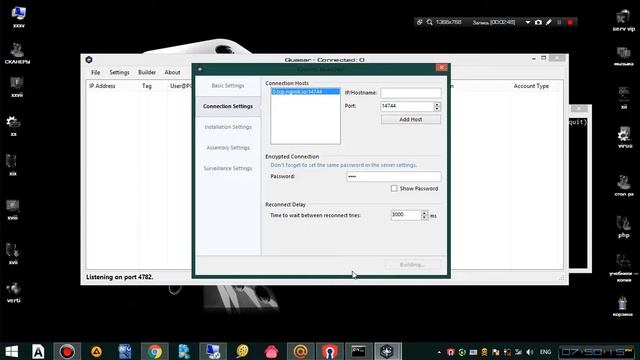Image resolution: width=640 pixels, height=360 pixels.
Task: Decrease the Port value with down arrow
Action: coord(437,109)
